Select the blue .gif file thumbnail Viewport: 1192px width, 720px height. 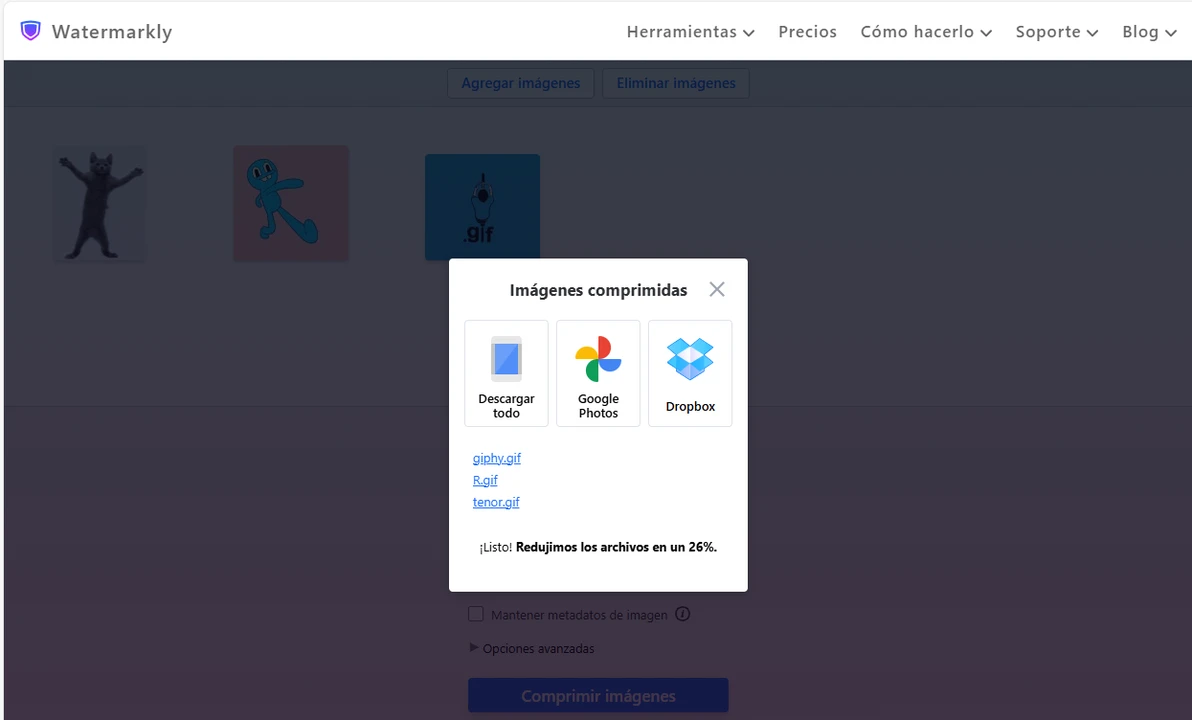(482, 207)
